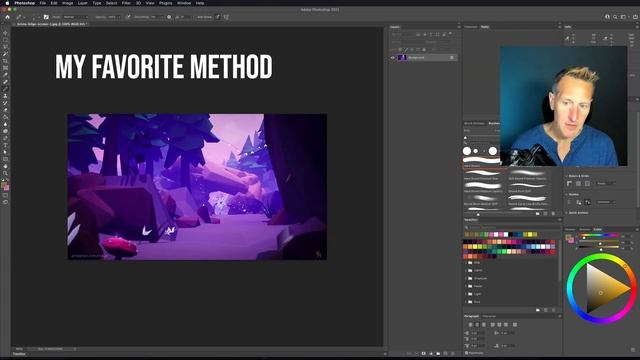
Task: Expand the Grayscale swatch folder
Action: pyautogui.click(x=466, y=278)
